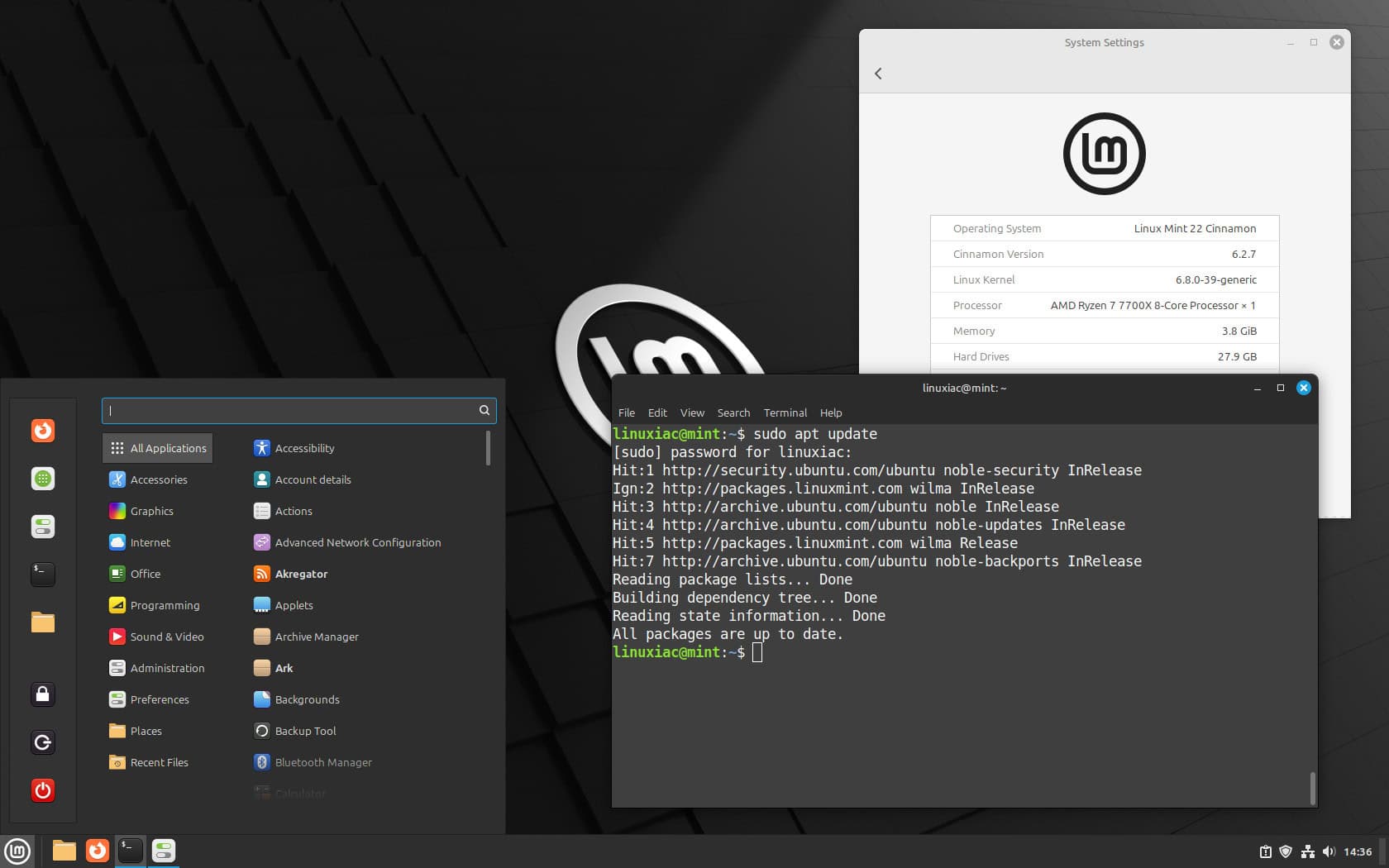Image resolution: width=1389 pixels, height=868 pixels.
Task: Click the back arrow in System Settings
Action: point(877,73)
